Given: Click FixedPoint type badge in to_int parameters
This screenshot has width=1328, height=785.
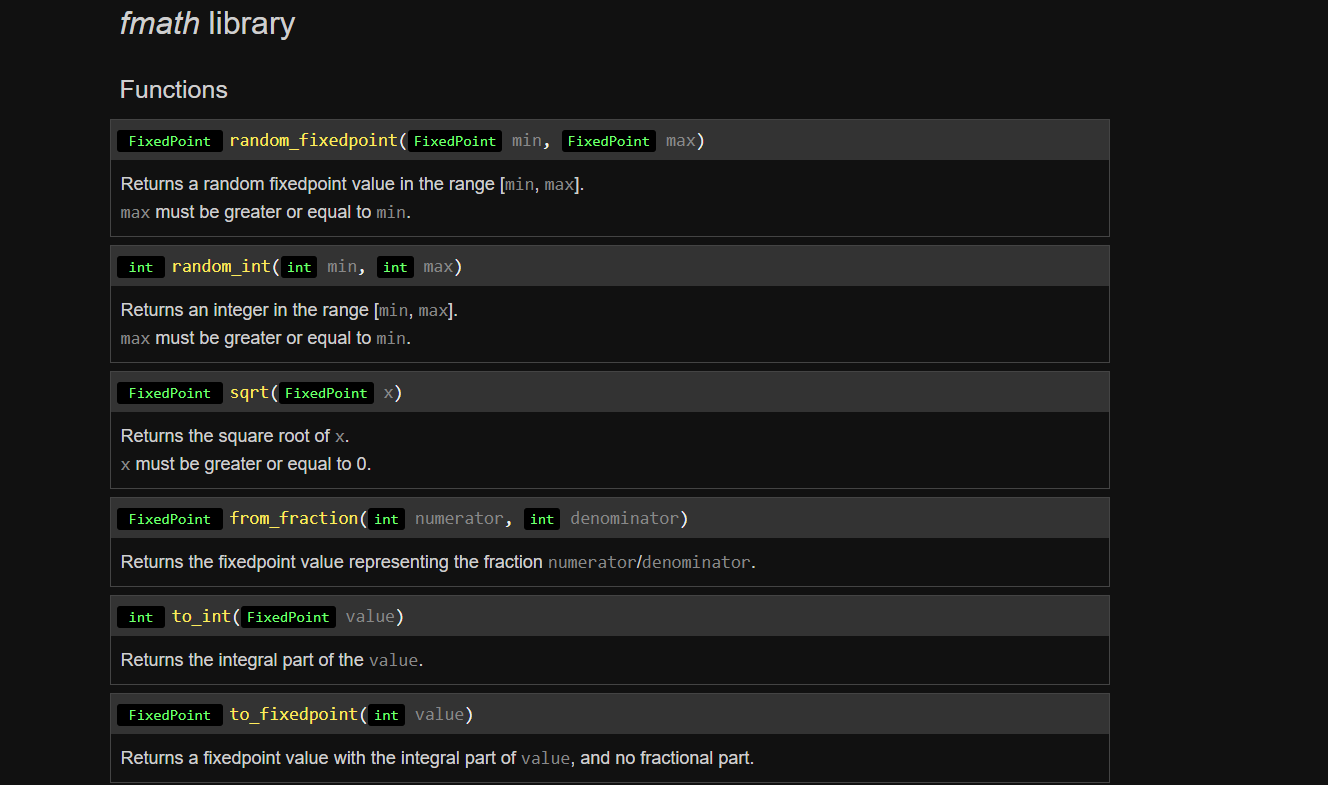Looking at the screenshot, I should point(288,617).
